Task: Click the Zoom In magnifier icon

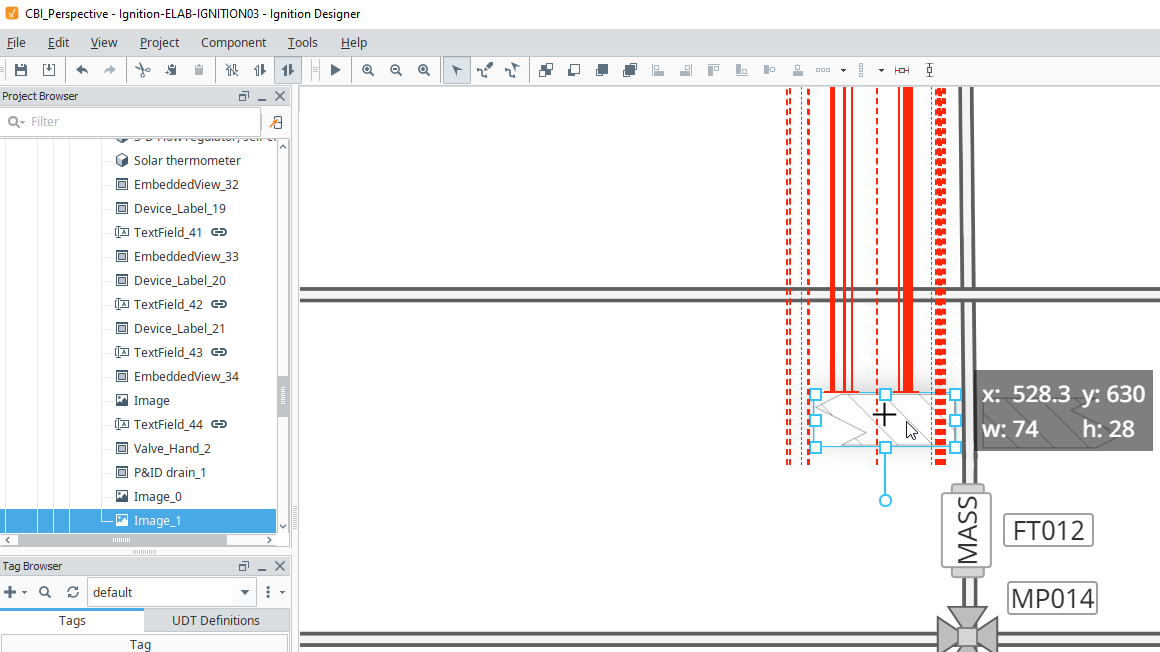Action: (x=368, y=70)
